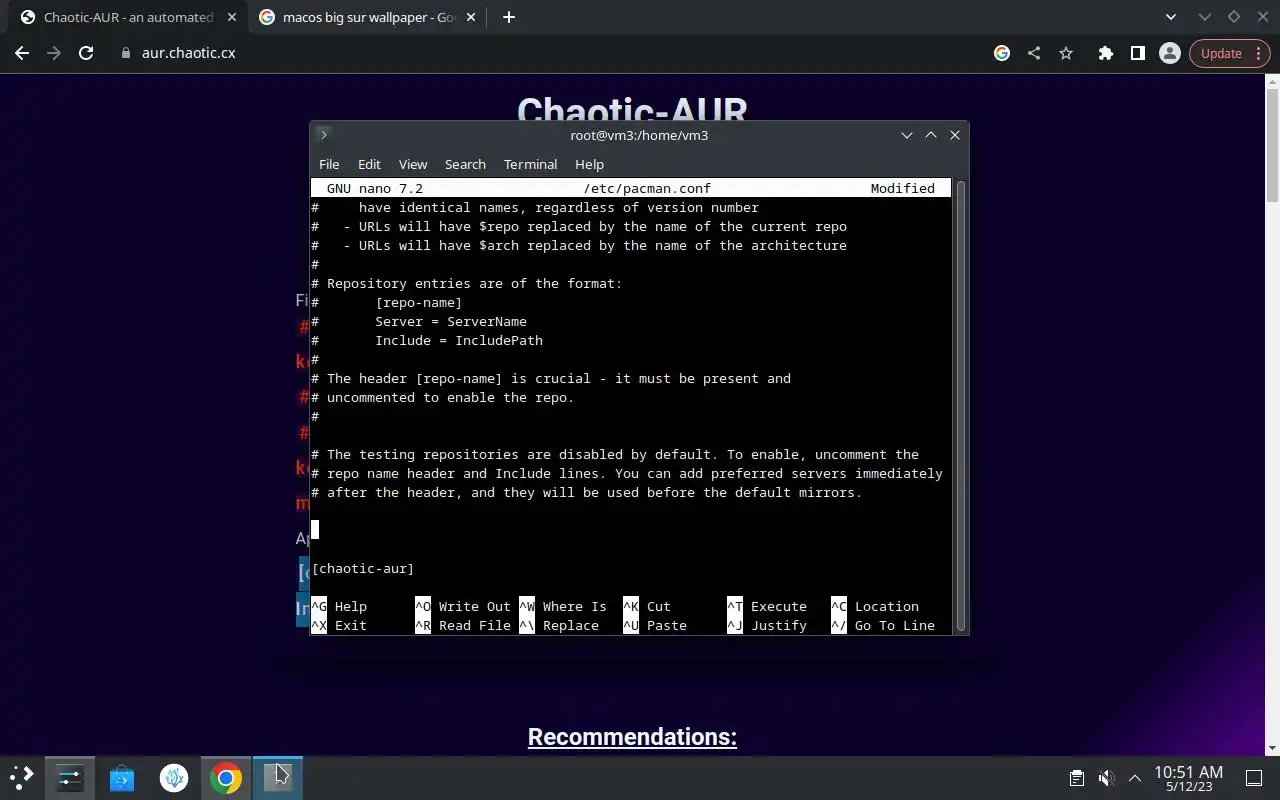Open the terminal's Help menu
Screen dimensions: 1280x800
pos(589,164)
